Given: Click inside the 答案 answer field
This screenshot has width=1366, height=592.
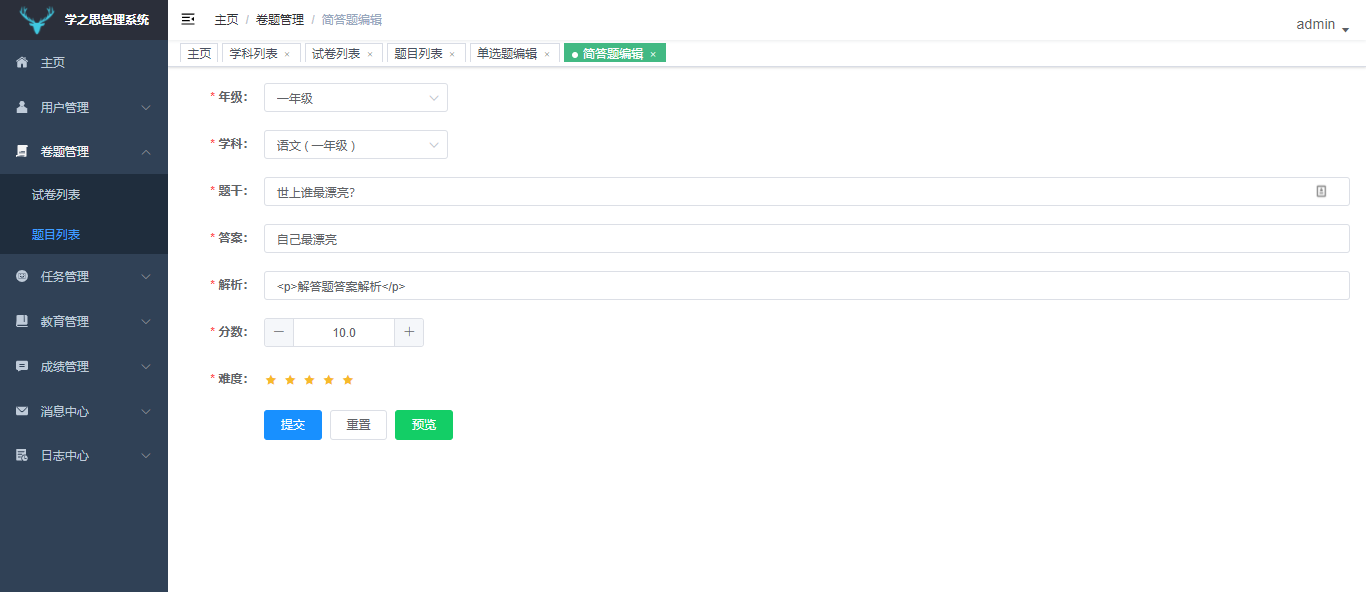Looking at the screenshot, I should 600,238.
